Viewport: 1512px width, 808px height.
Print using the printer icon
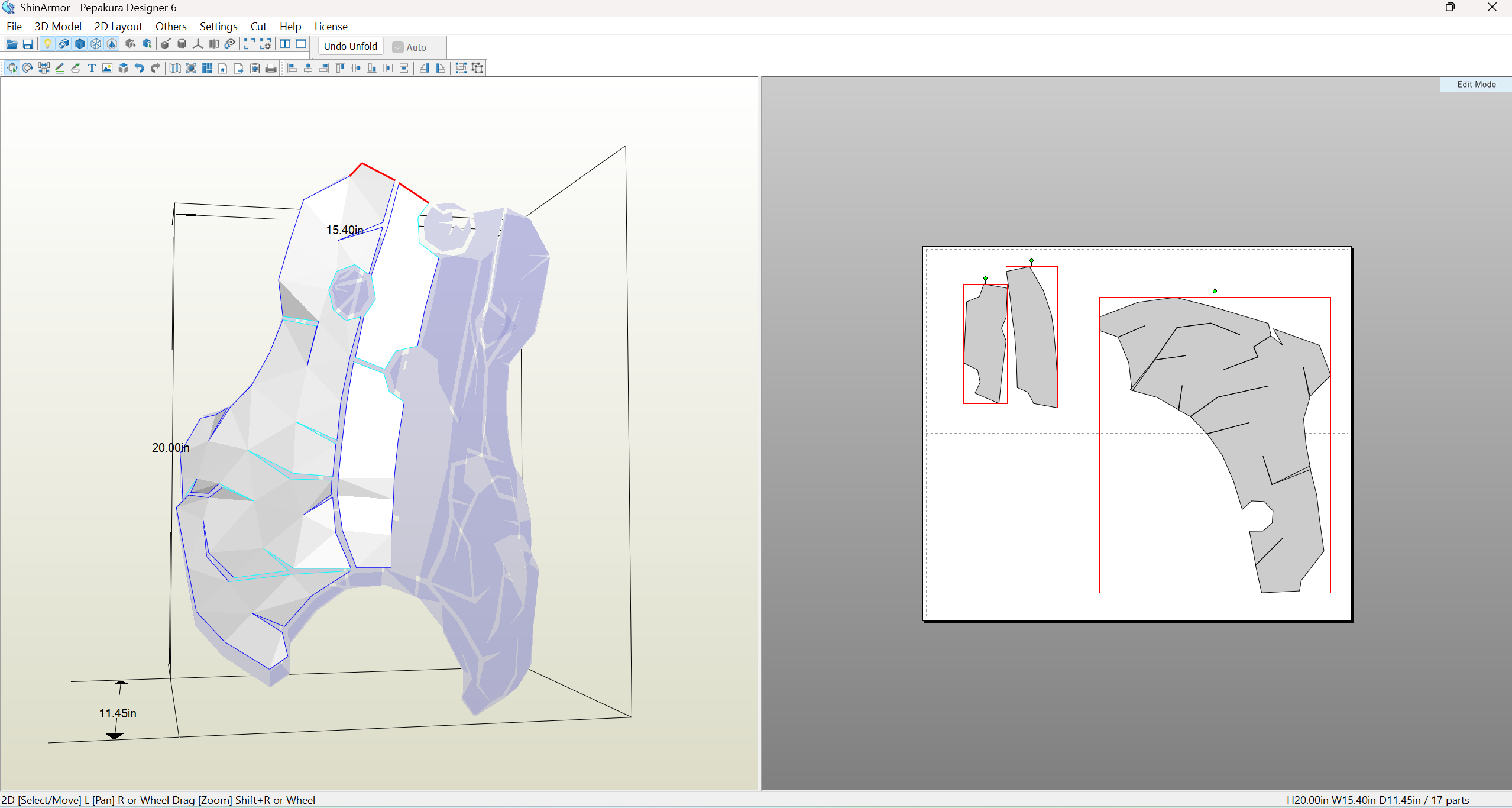(x=271, y=69)
